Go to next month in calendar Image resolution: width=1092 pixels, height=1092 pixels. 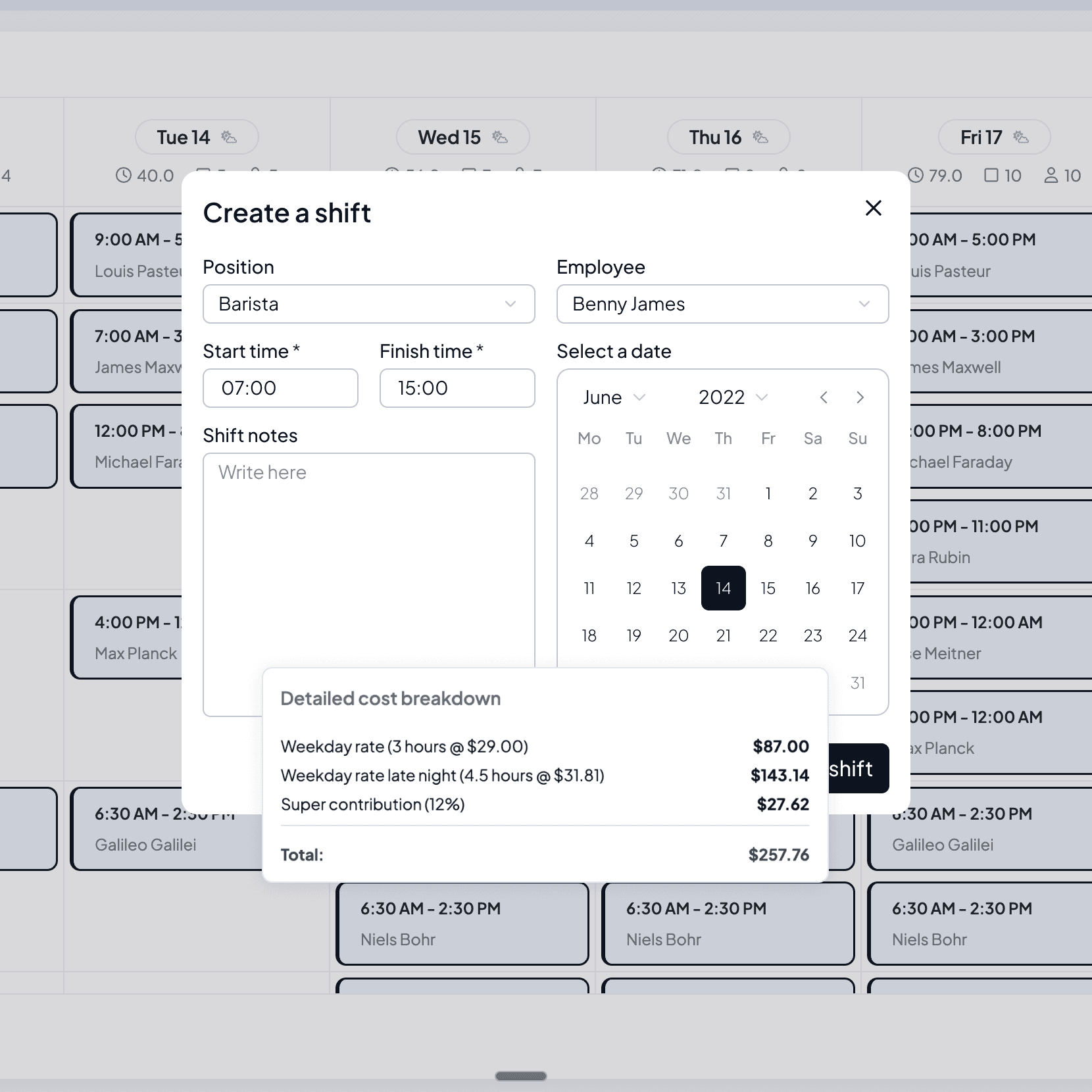point(860,397)
